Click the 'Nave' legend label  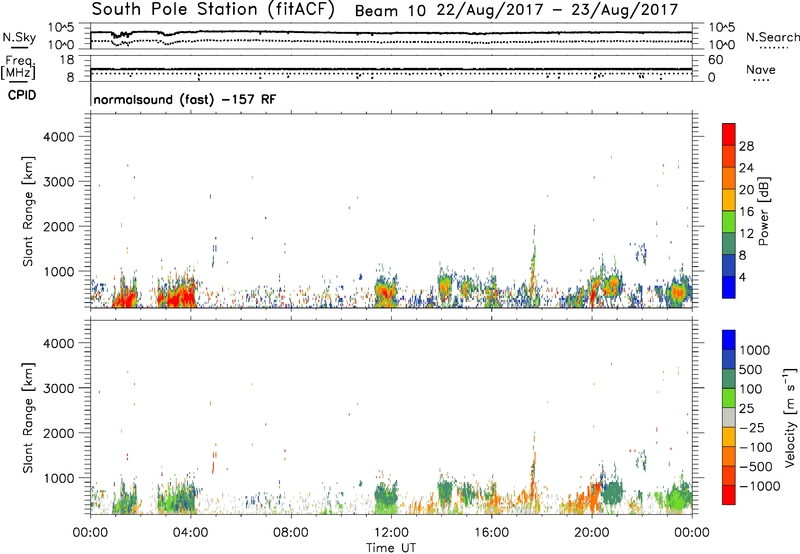click(x=760, y=70)
